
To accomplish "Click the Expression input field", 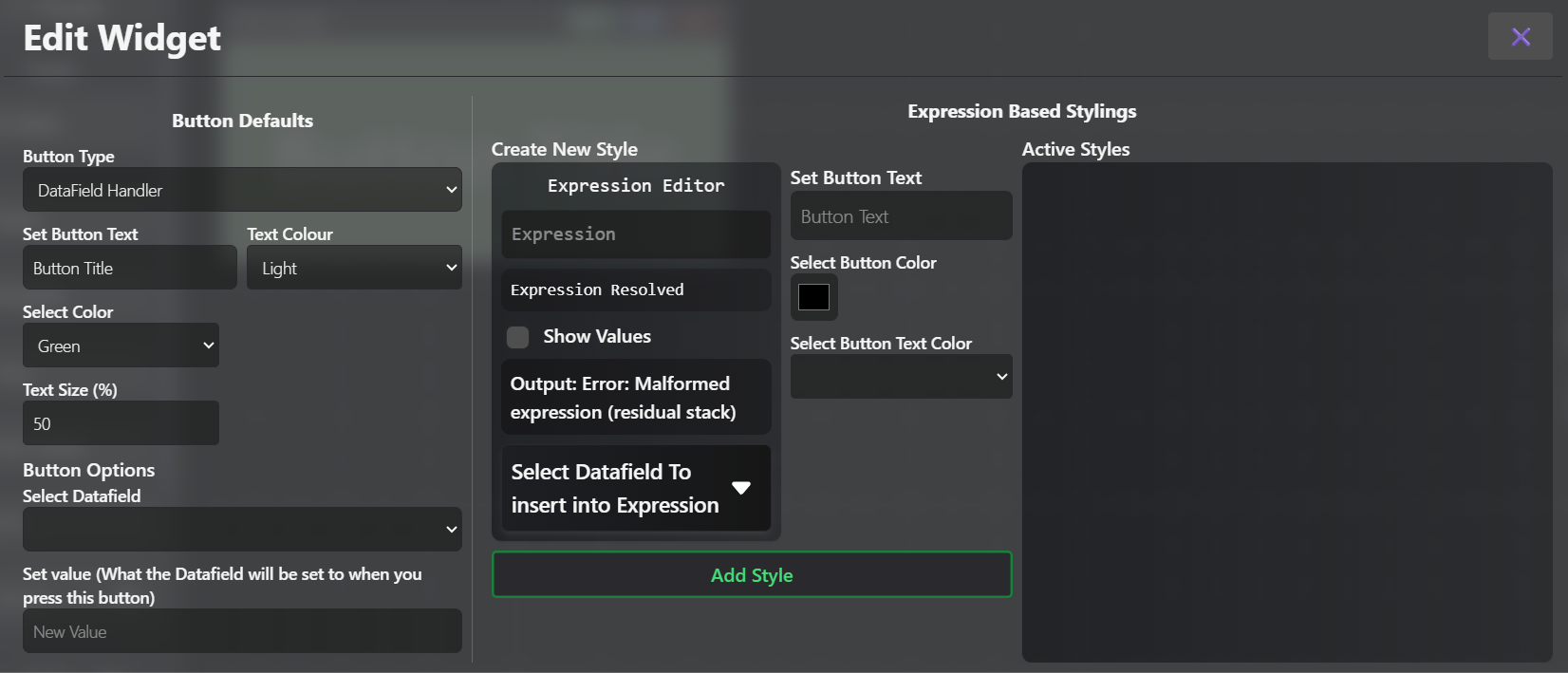I will click(x=635, y=234).
